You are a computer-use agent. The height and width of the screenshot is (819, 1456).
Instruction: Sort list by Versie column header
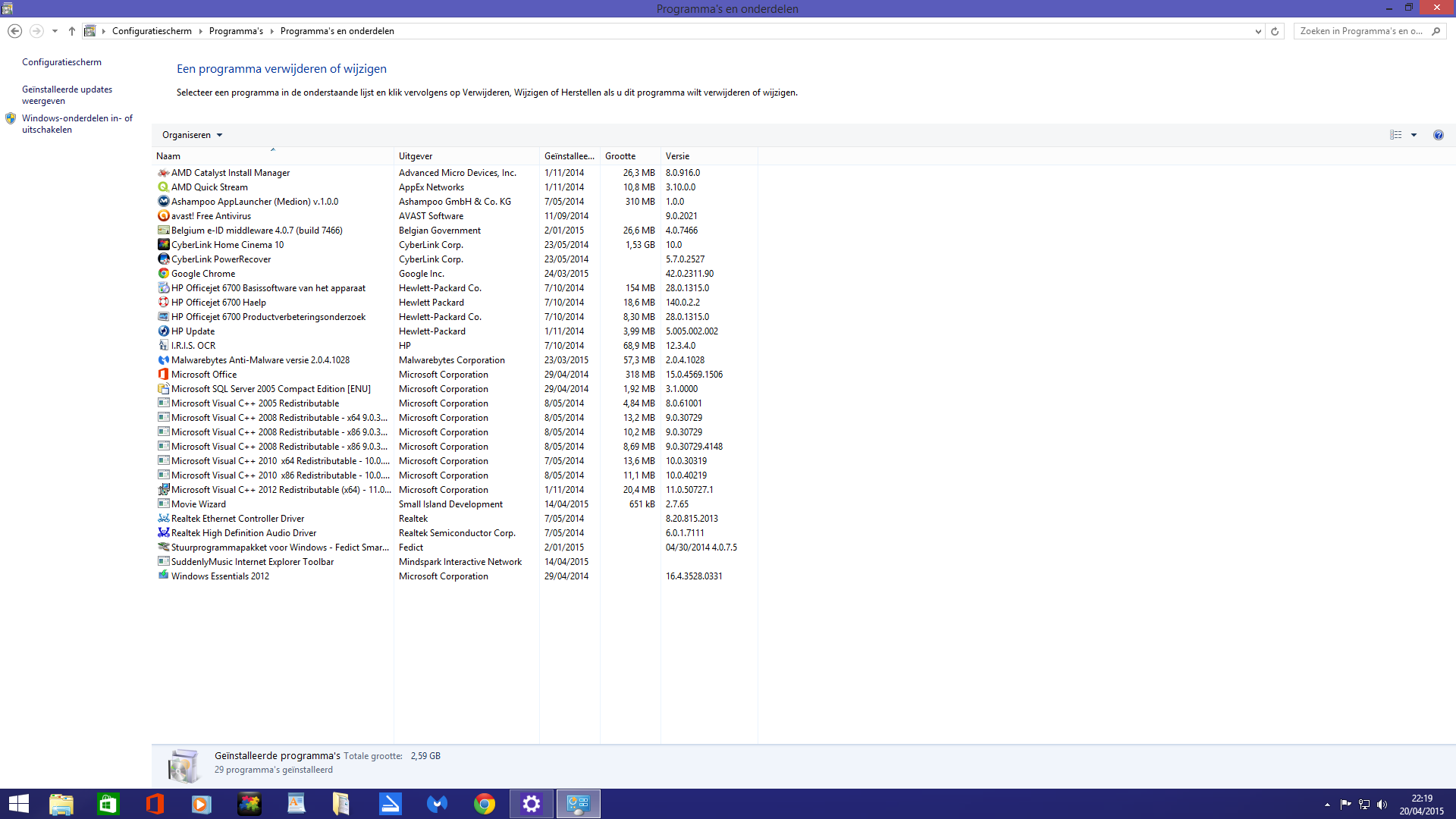tap(677, 156)
